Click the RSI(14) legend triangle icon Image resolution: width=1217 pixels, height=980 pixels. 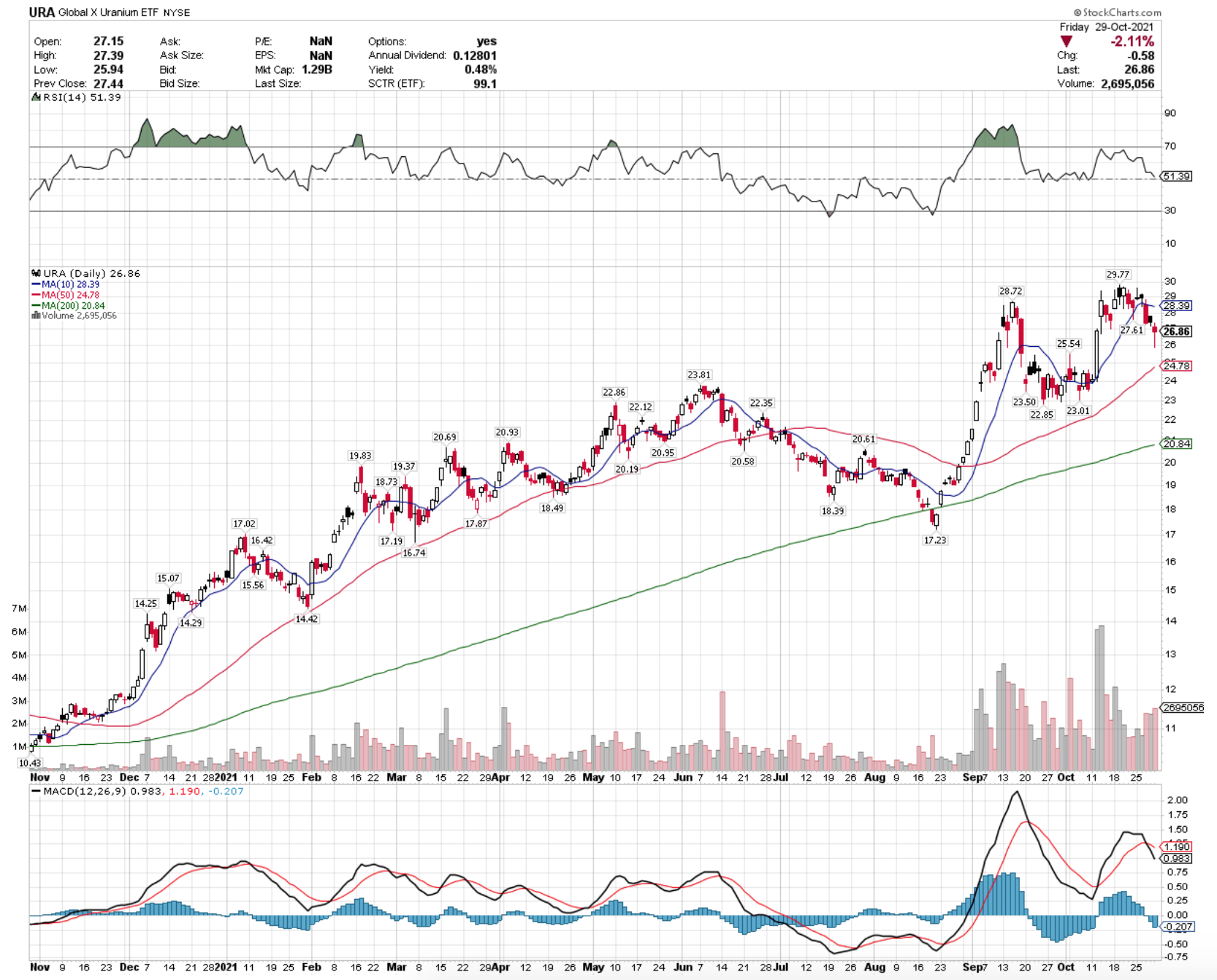point(36,97)
